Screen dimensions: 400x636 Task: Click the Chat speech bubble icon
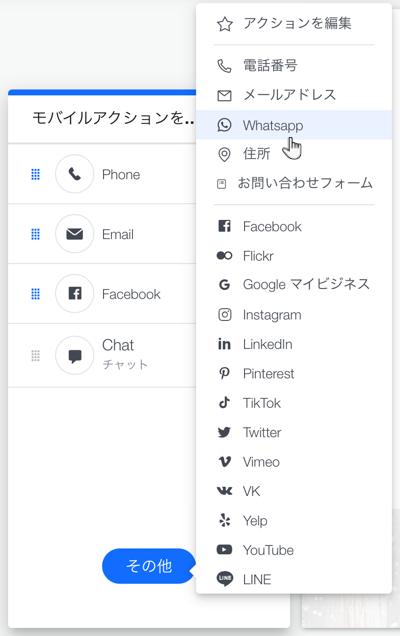tap(75, 355)
